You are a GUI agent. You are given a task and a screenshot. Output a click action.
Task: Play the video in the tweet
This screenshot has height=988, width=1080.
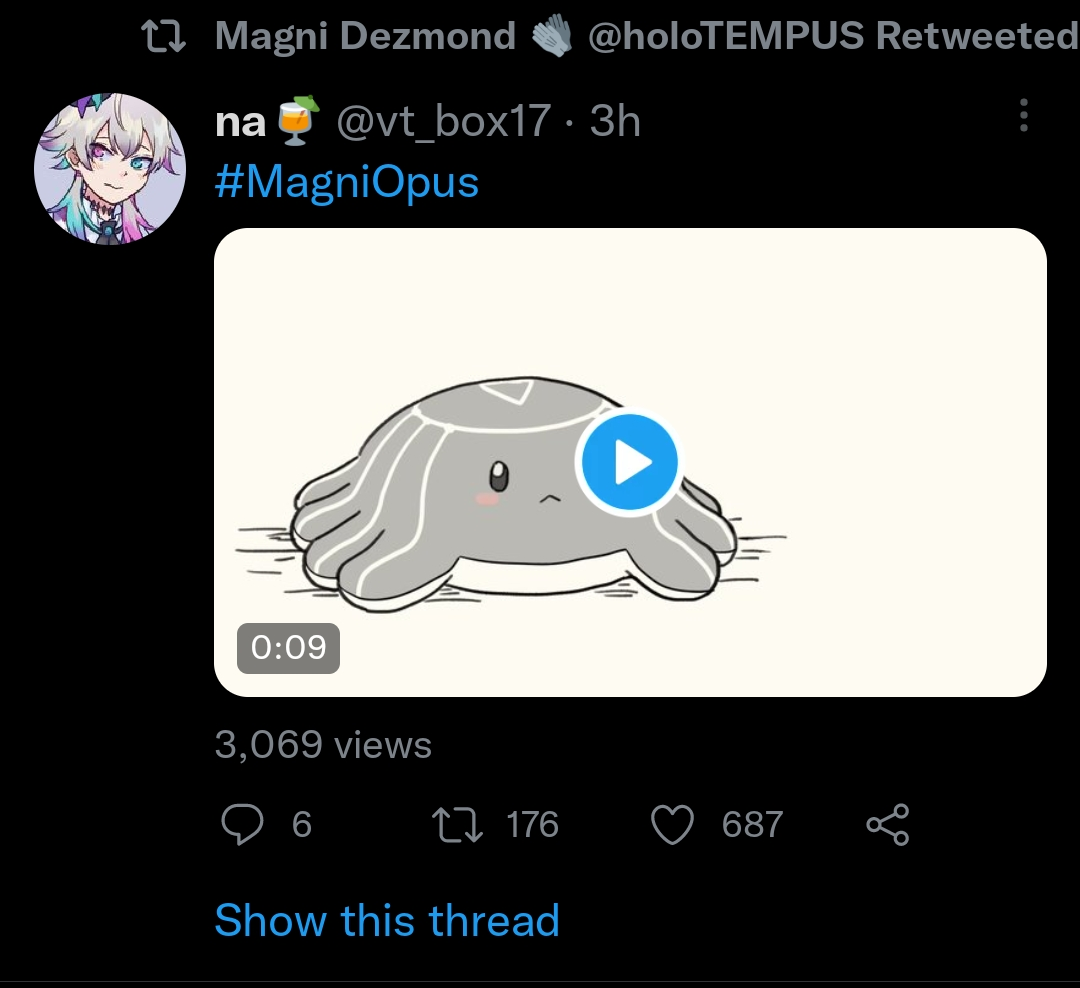pos(629,462)
